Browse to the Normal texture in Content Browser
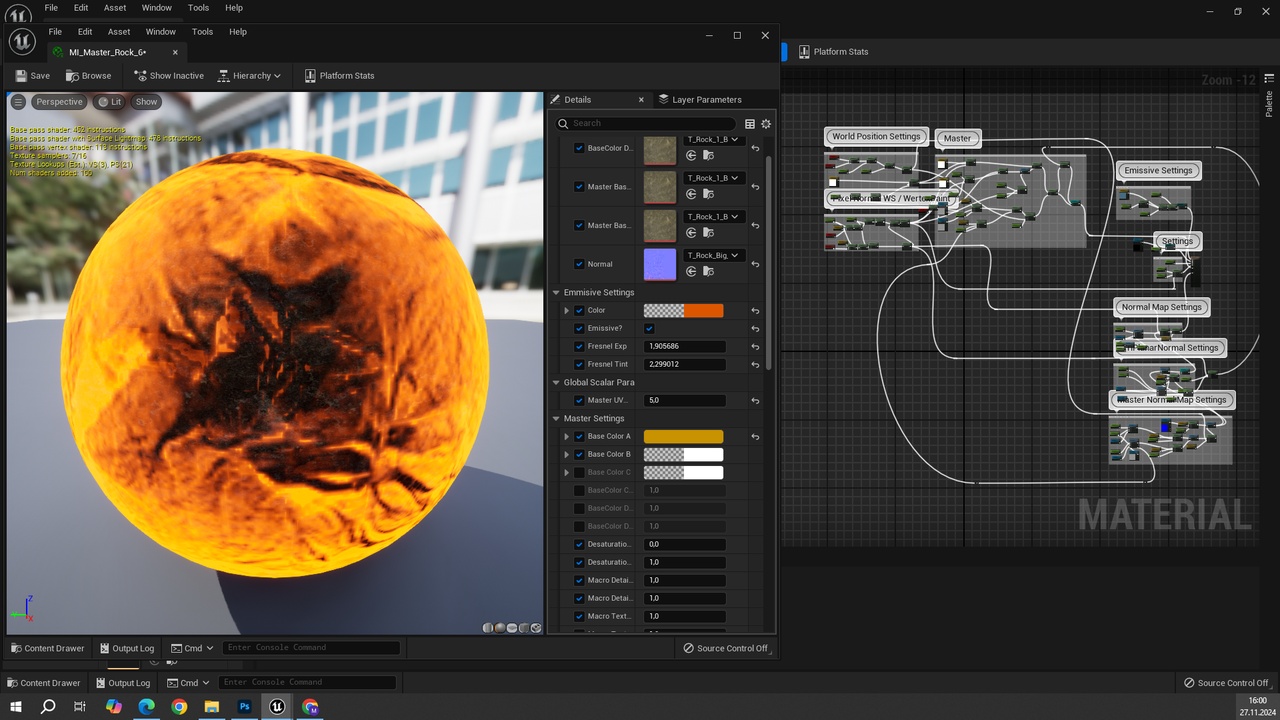 [708, 271]
